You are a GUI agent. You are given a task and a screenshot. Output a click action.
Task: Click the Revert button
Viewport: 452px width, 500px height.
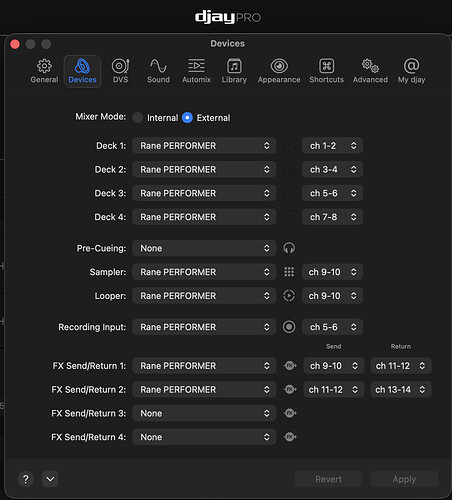coord(328,479)
